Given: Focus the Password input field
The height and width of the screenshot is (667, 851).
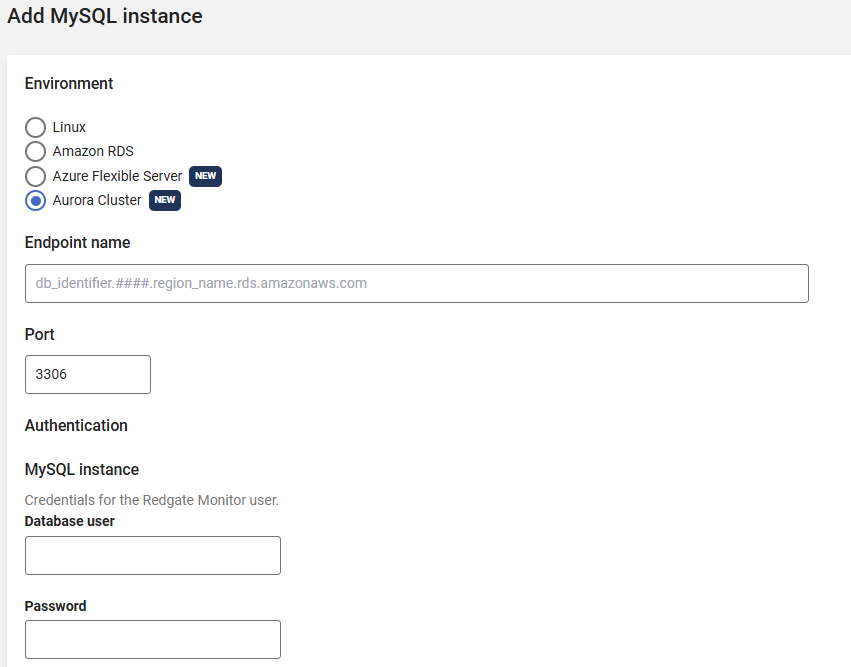Looking at the screenshot, I should [152, 639].
